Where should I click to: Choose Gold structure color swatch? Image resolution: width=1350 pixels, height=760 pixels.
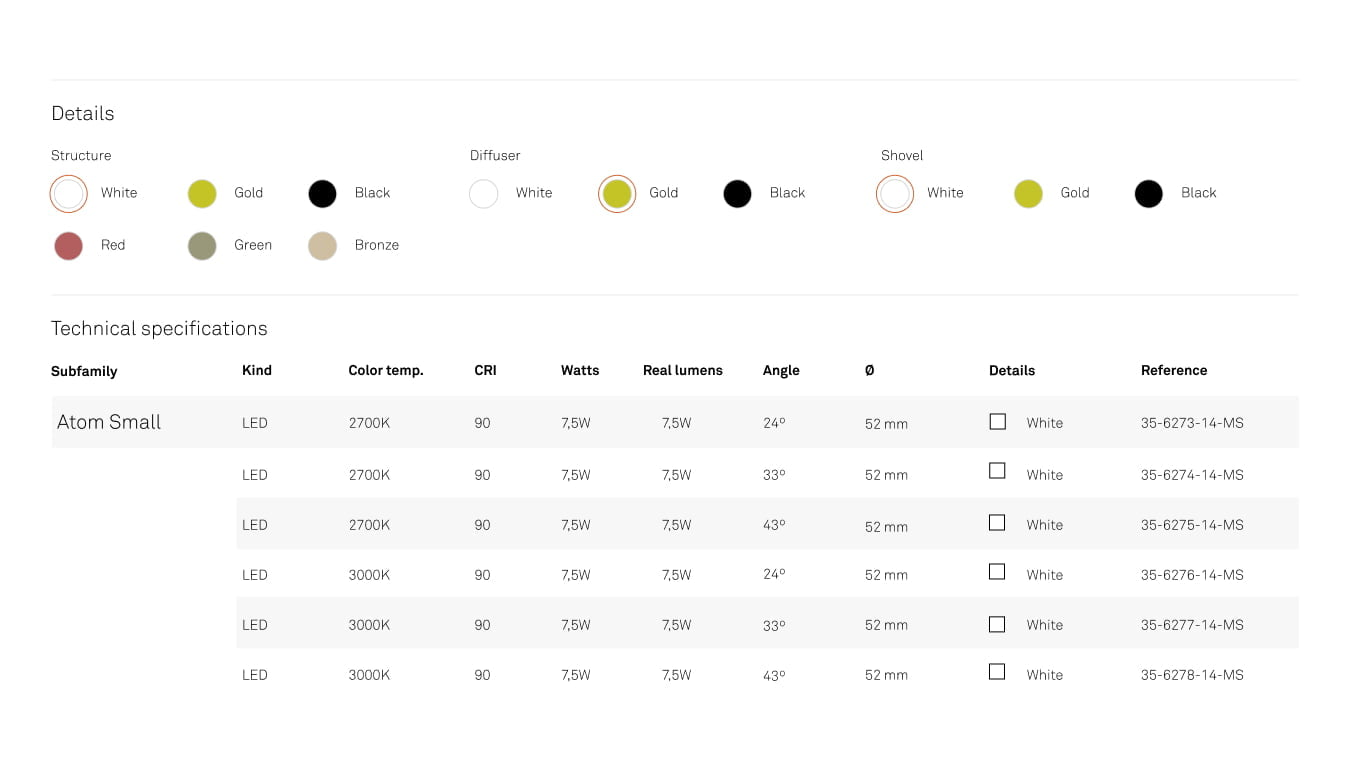click(202, 194)
